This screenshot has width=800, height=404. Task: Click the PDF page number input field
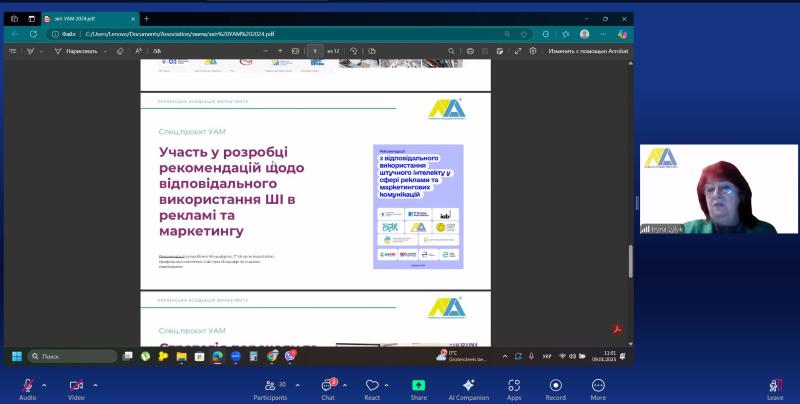[x=315, y=50]
